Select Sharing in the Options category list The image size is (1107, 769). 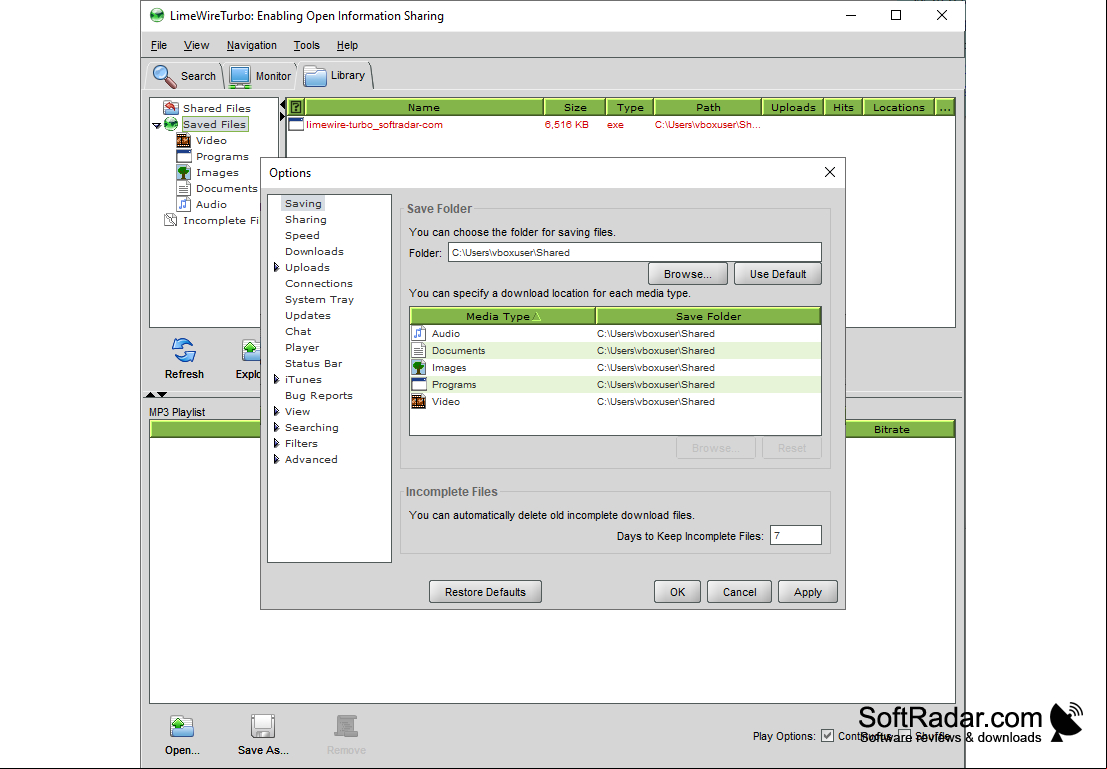[x=306, y=220]
